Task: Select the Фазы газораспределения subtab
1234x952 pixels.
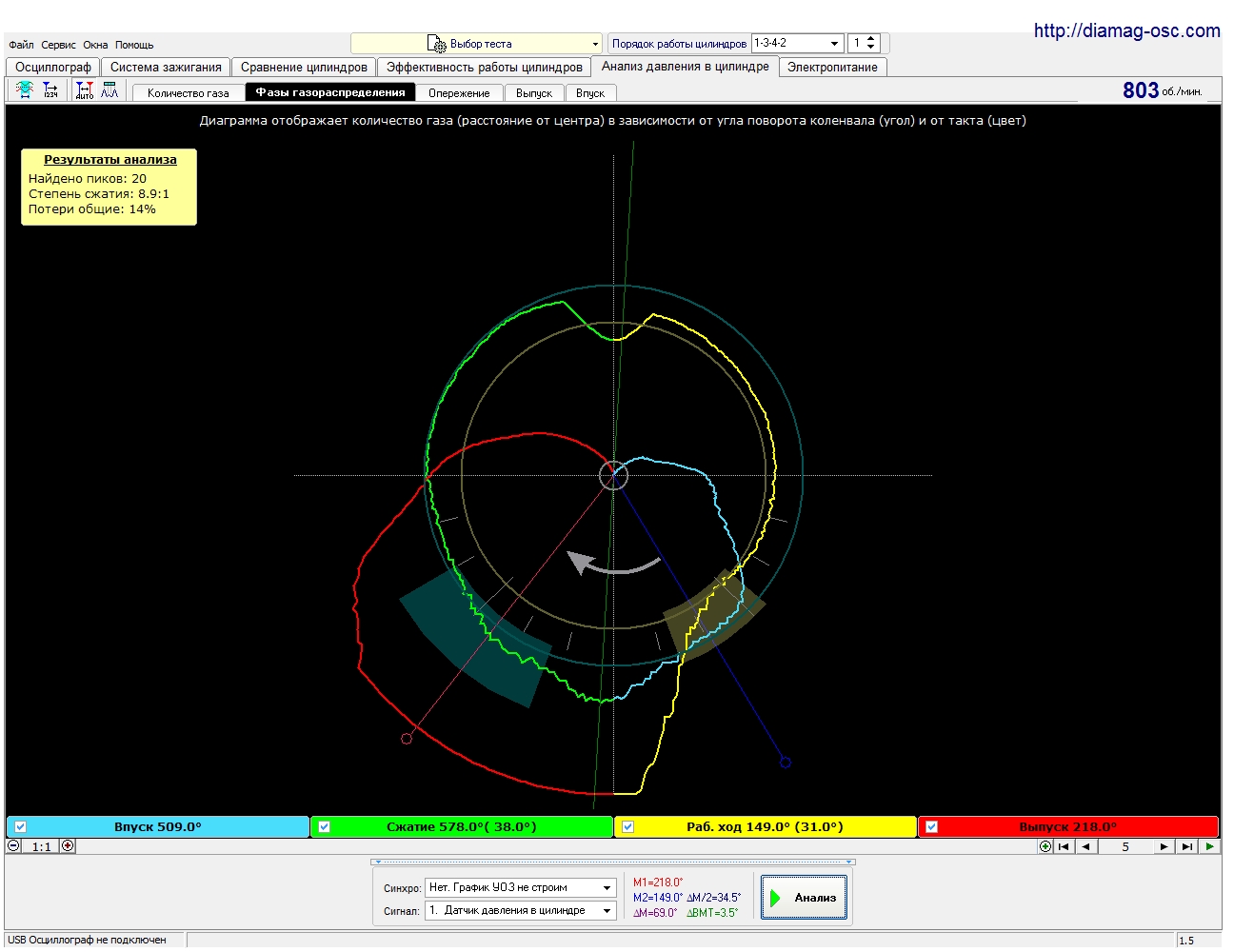Action: click(x=330, y=92)
